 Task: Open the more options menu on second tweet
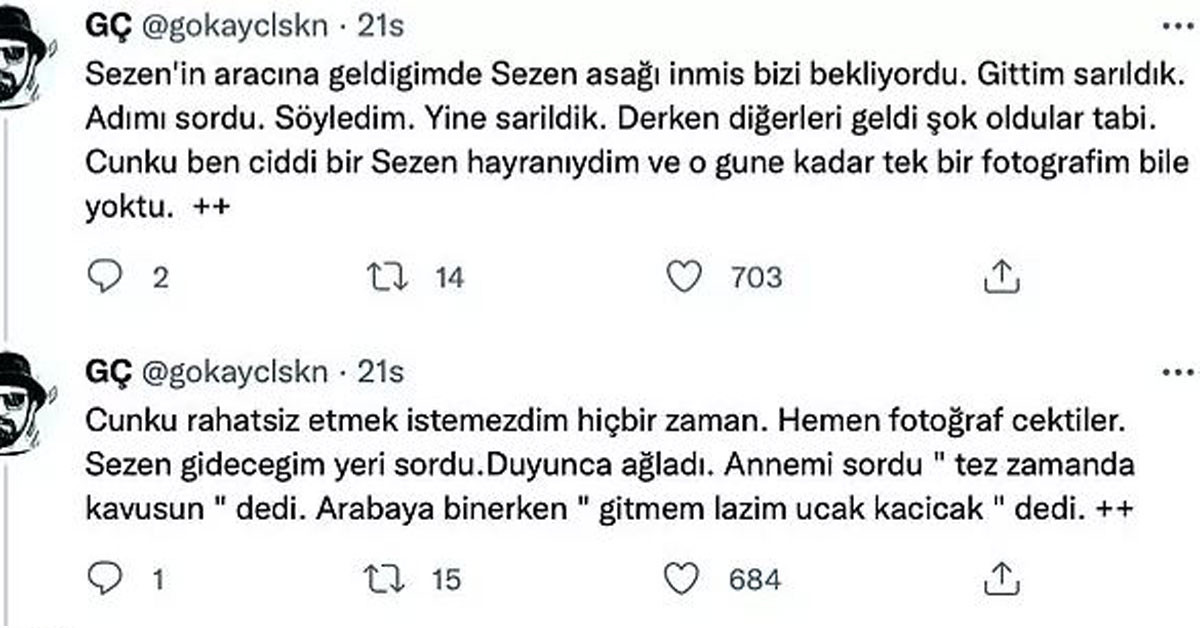click(x=1182, y=373)
